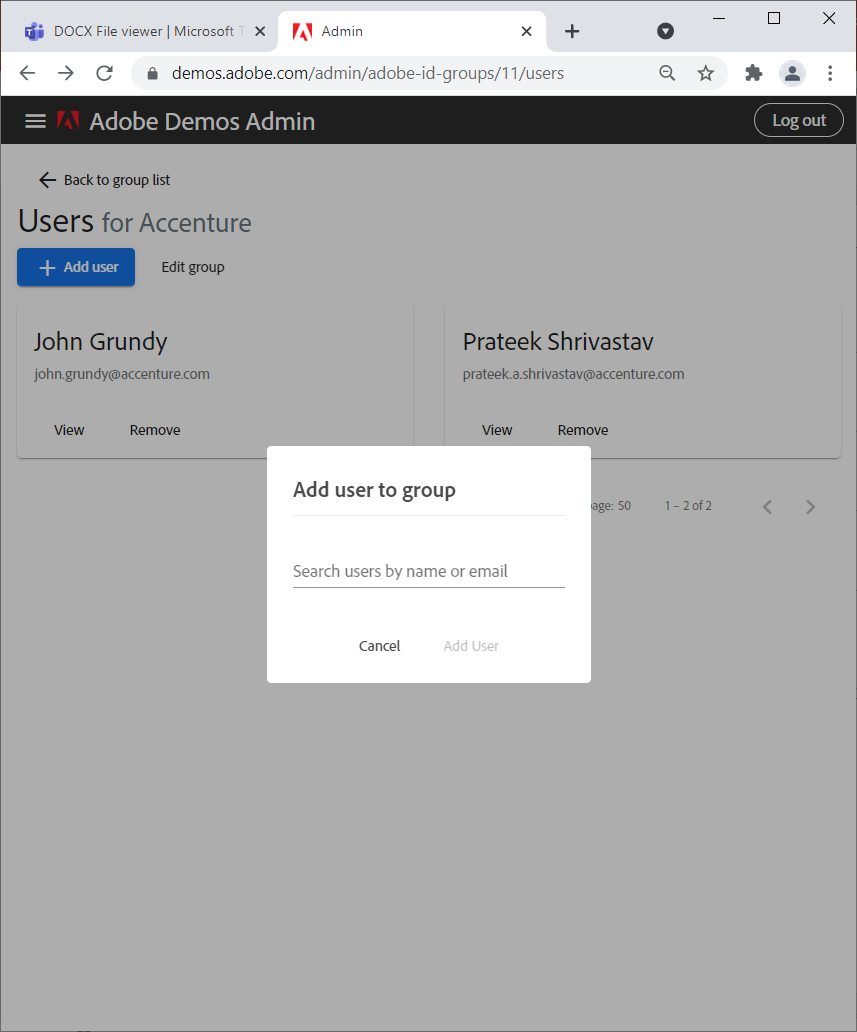Open the Chrome profile avatar
857x1032 pixels.
(x=792, y=73)
